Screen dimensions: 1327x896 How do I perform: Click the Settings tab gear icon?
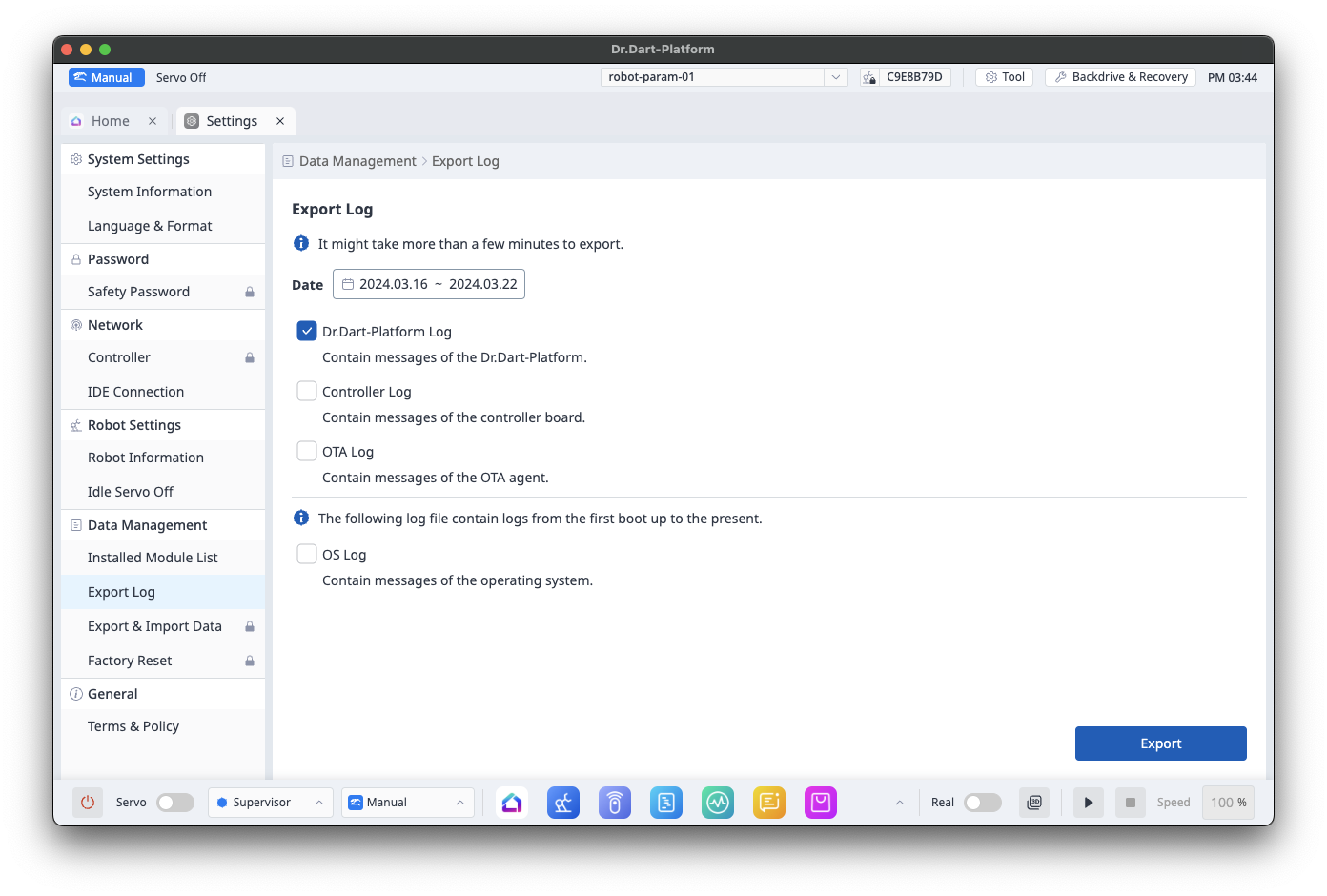(x=192, y=121)
